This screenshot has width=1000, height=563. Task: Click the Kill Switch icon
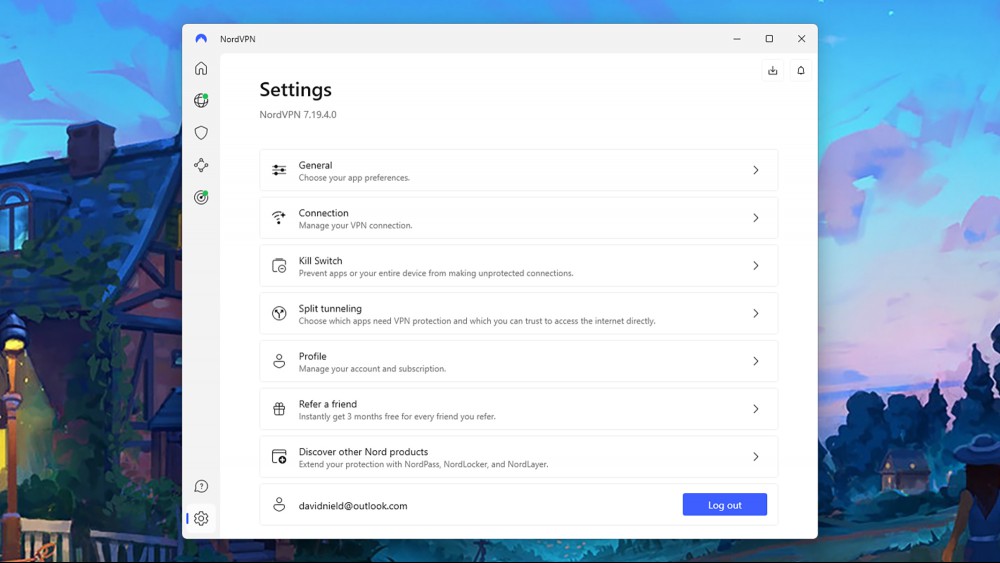279,265
